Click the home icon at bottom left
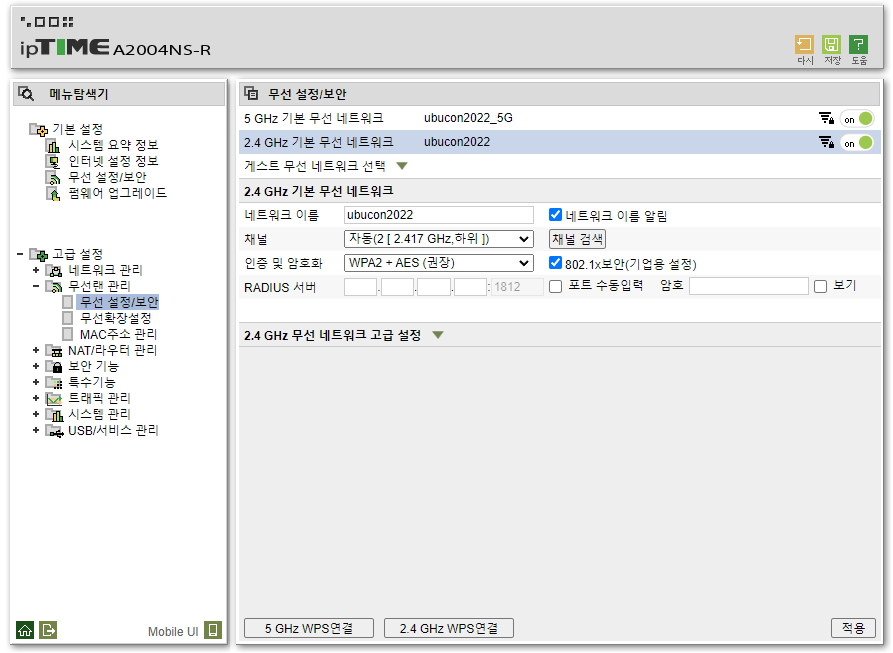The height and width of the screenshot is (653, 893). coord(25,630)
